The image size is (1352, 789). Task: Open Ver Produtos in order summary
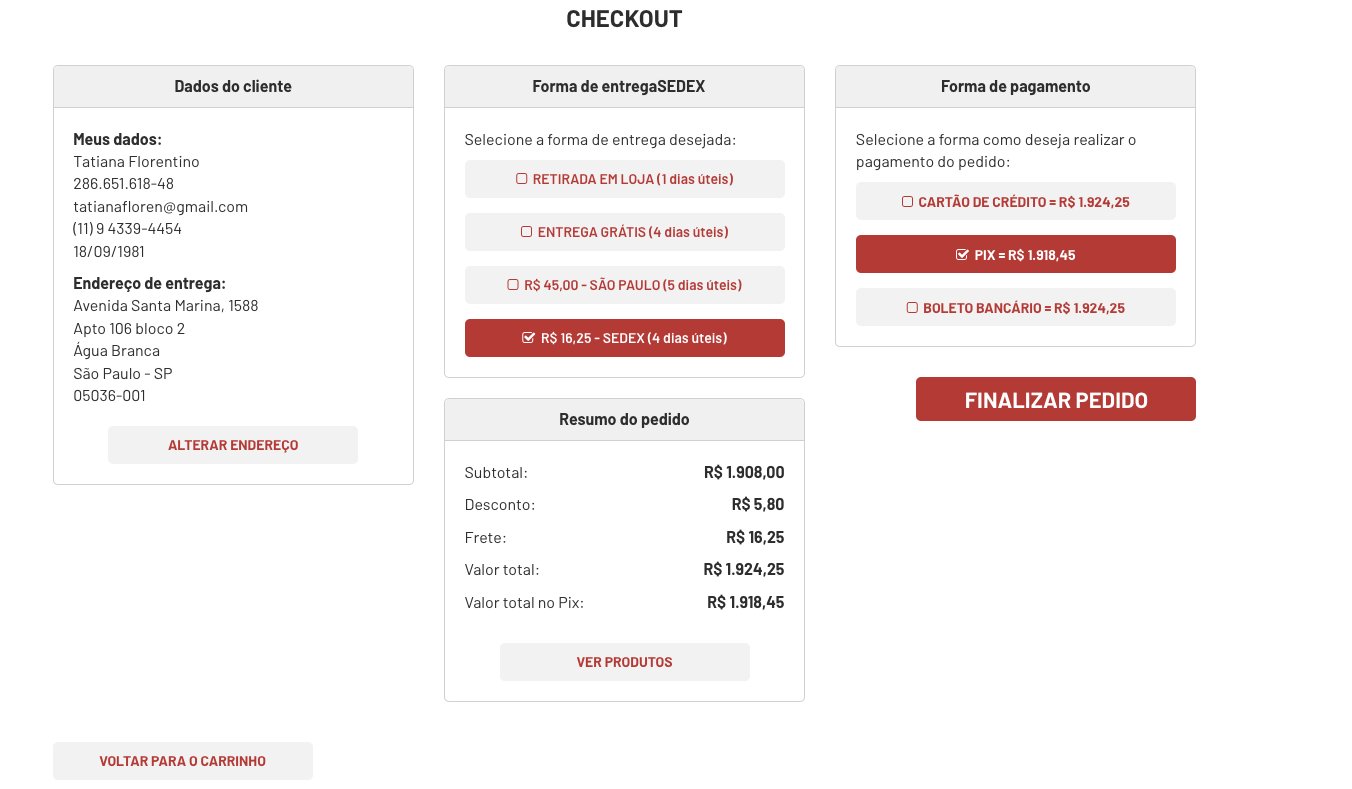(624, 662)
